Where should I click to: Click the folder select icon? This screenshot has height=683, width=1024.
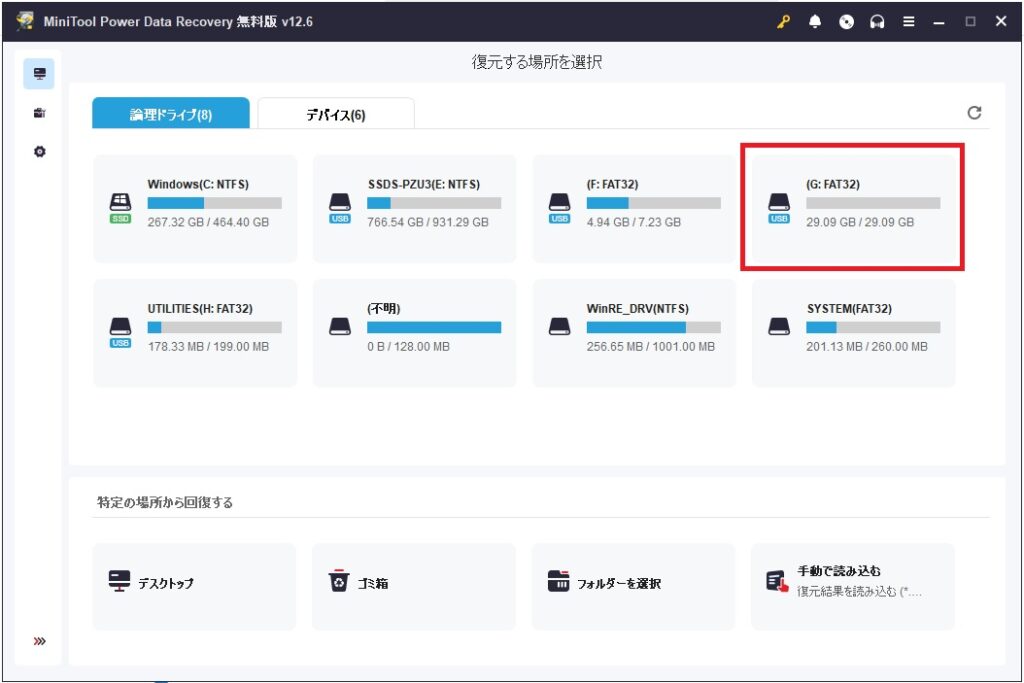coord(558,580)
